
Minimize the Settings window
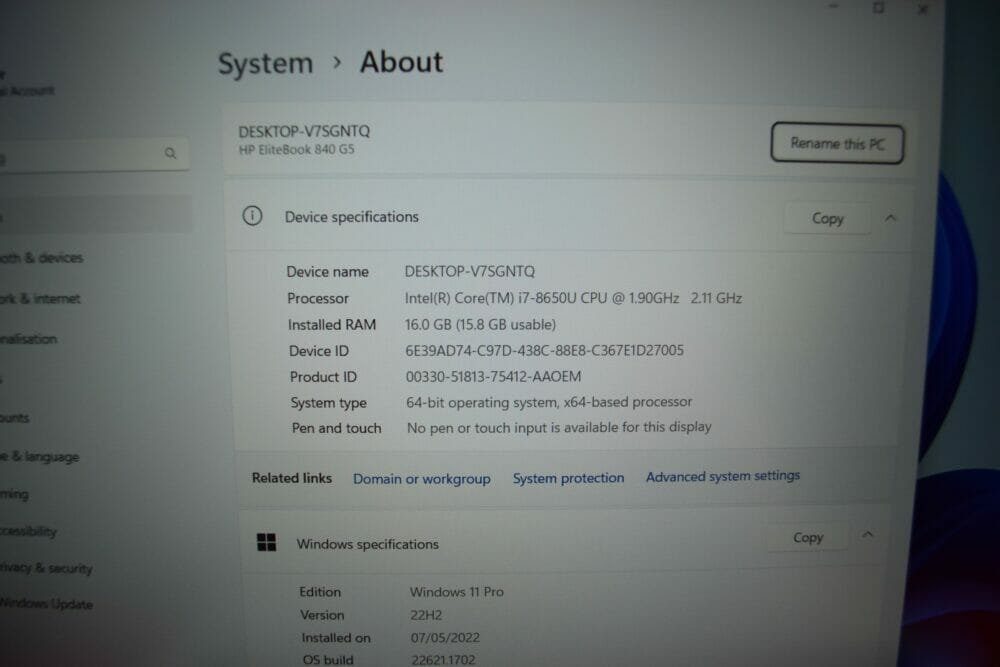click(834, 6)
